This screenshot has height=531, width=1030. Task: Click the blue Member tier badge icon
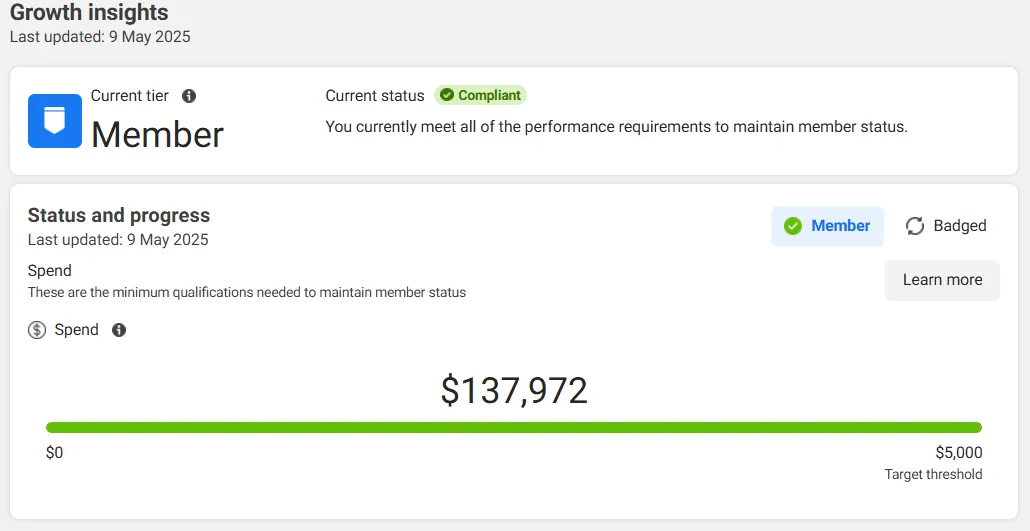[x=55, y=121]
